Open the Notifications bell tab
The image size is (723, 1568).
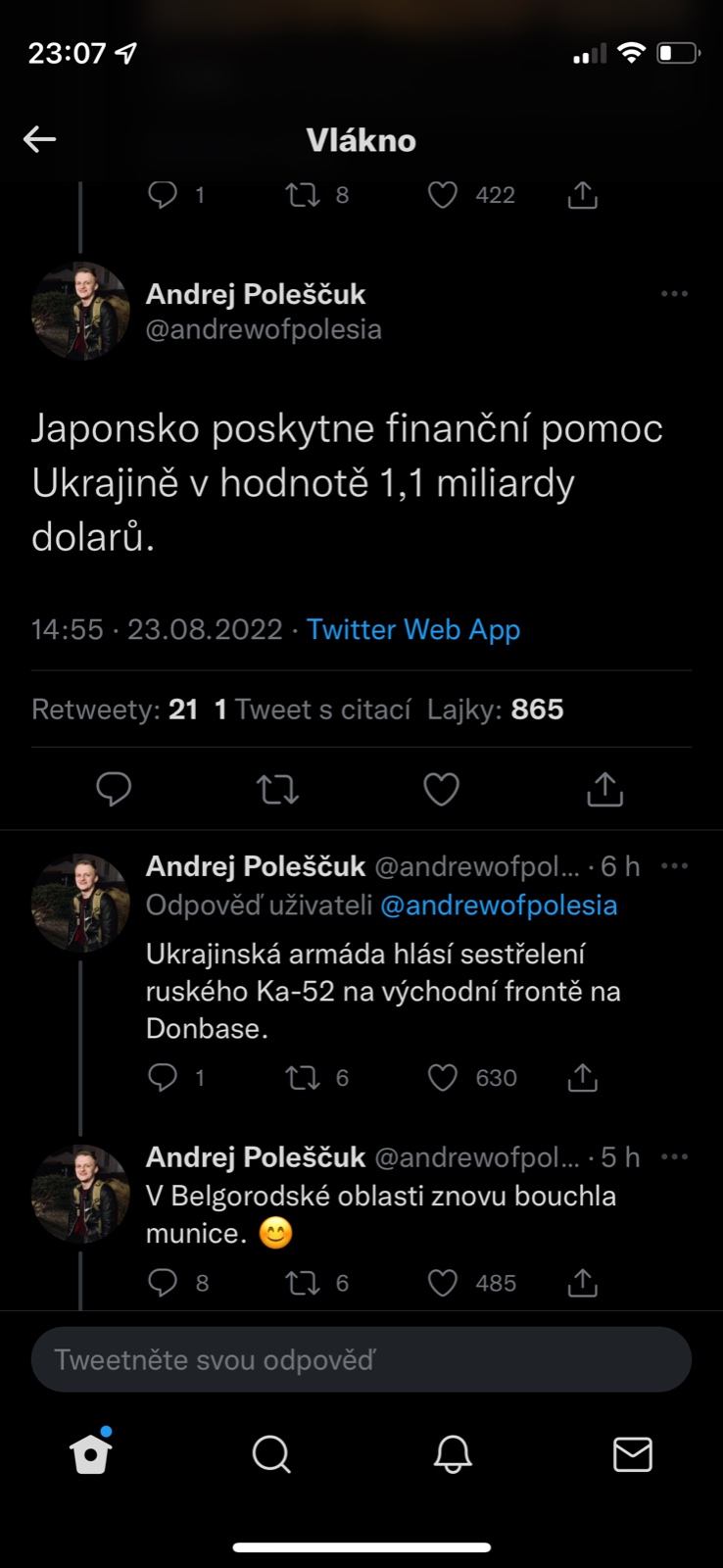click(452, 1454)
